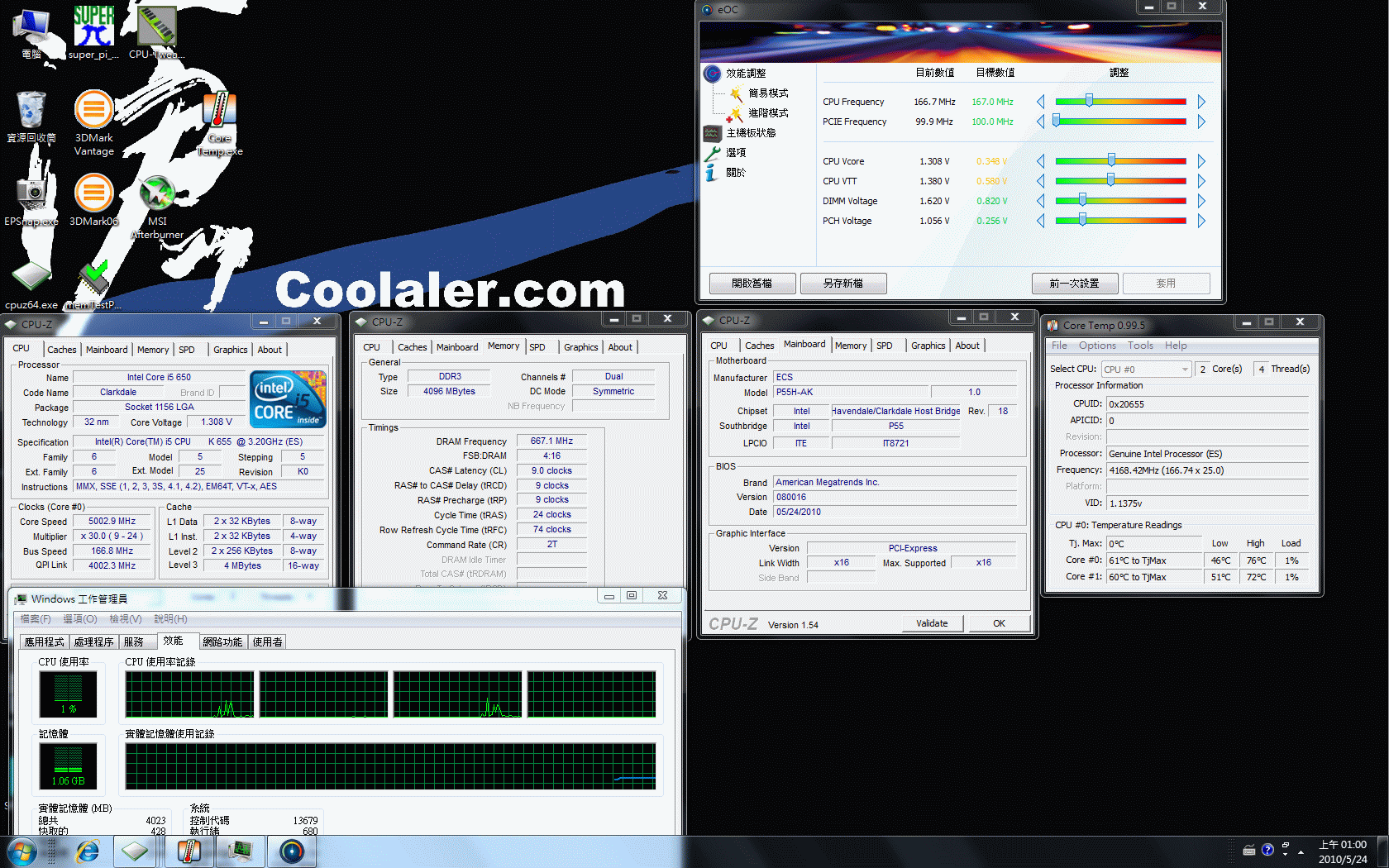The image size is (1389, 868).
Task: Open 網路功能 tab in Task Manager
Action: 222,641
